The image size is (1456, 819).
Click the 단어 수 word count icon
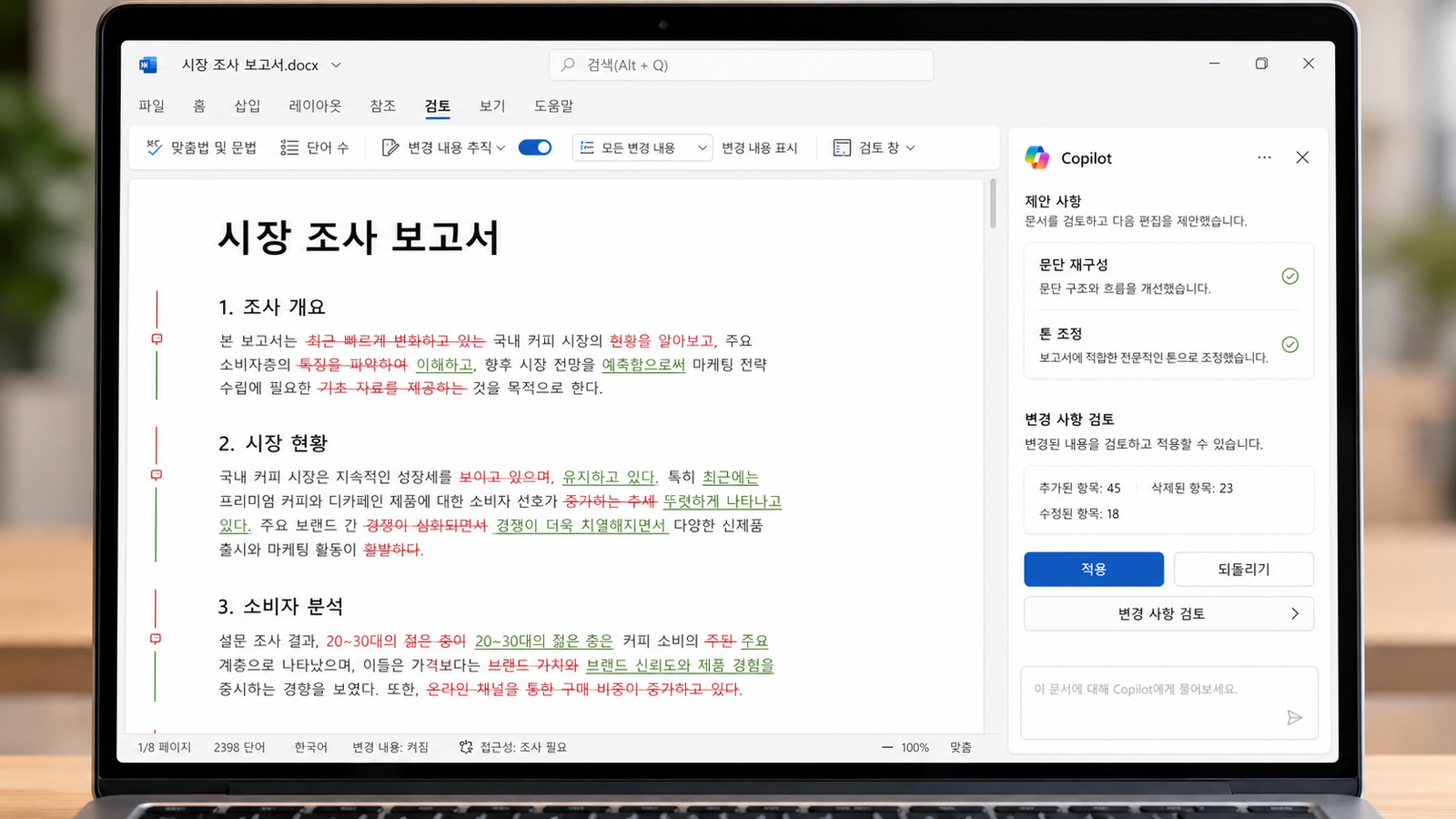[x=289, y=147]
